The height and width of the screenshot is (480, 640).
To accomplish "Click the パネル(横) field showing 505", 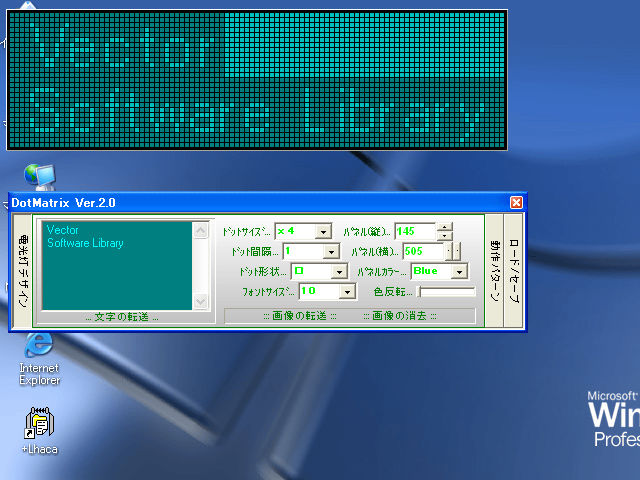I will click(423, 251).
